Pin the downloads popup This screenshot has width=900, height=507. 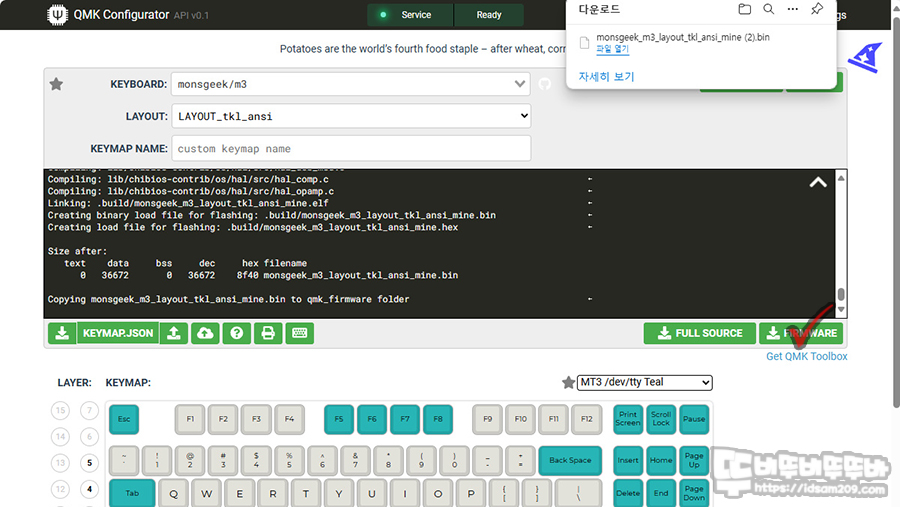[x=817, y=9]
